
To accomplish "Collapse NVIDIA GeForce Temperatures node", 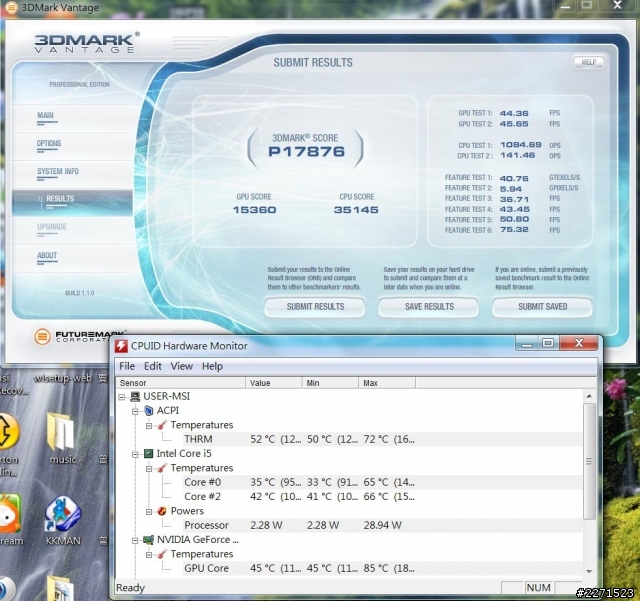I will 149,555.
